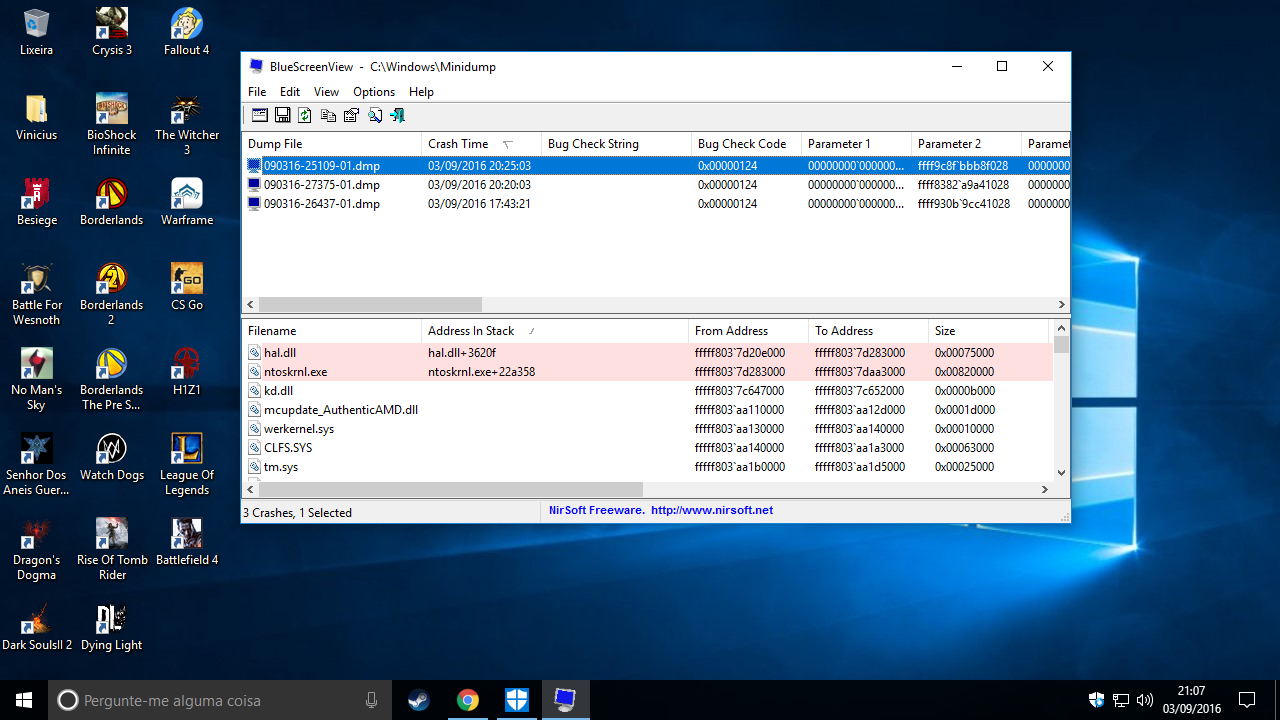Screen dimensions: 1280x720
Task: Click parameter value ffff8382`a9a41028
Action: (x=963, y=185)
